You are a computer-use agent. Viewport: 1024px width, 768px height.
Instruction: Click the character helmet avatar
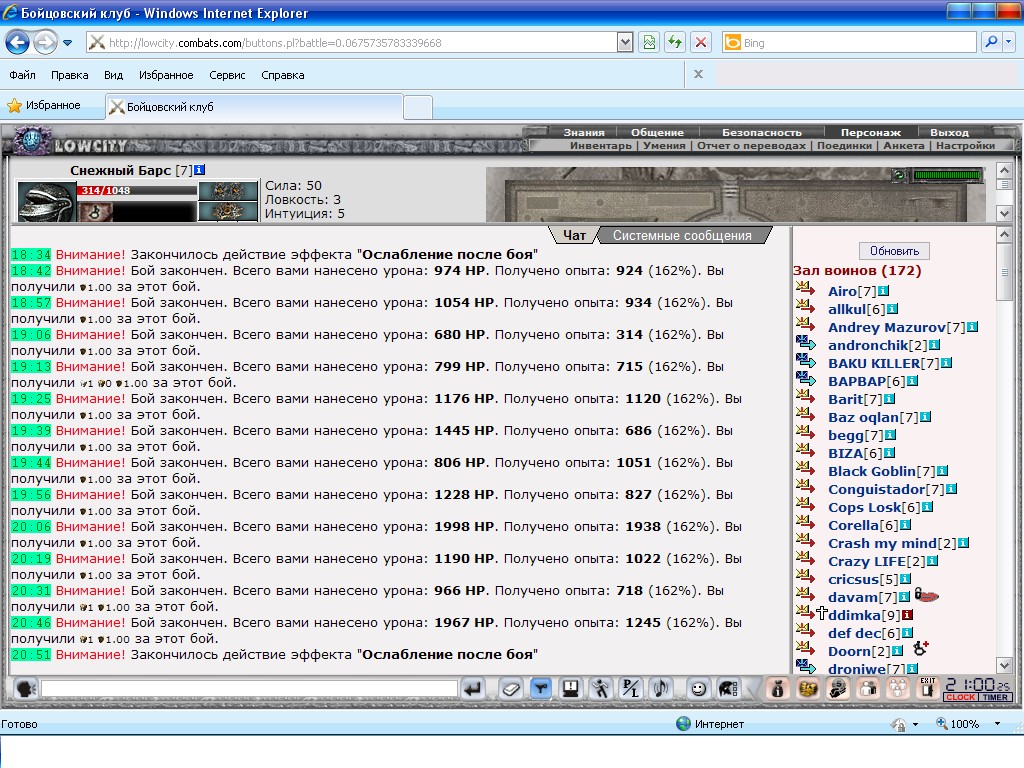pos(46,202)
